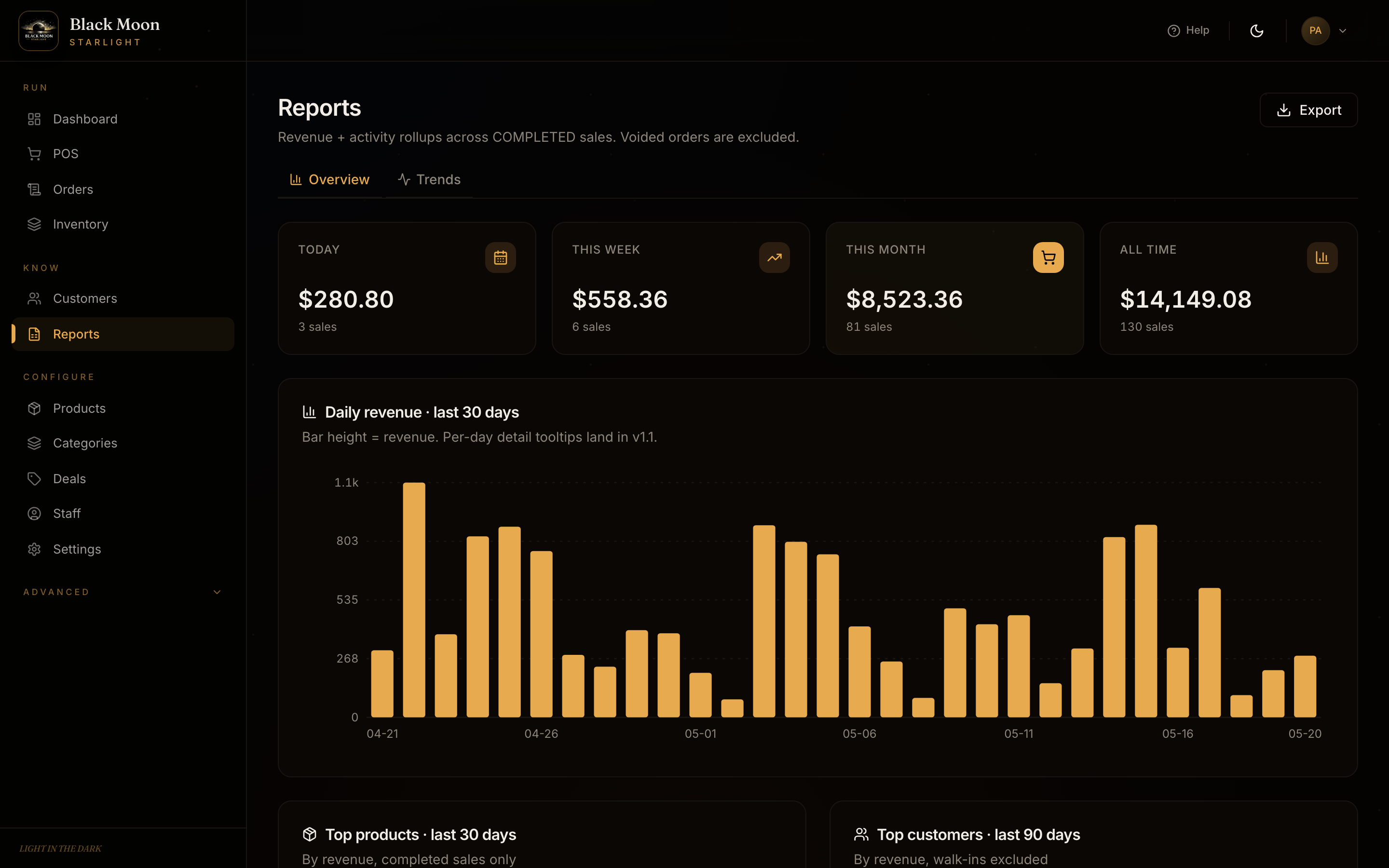Click the chart icon beside Daily revenue heading
The width and height of the screenshot is (1389, 868).
[309, 412]
